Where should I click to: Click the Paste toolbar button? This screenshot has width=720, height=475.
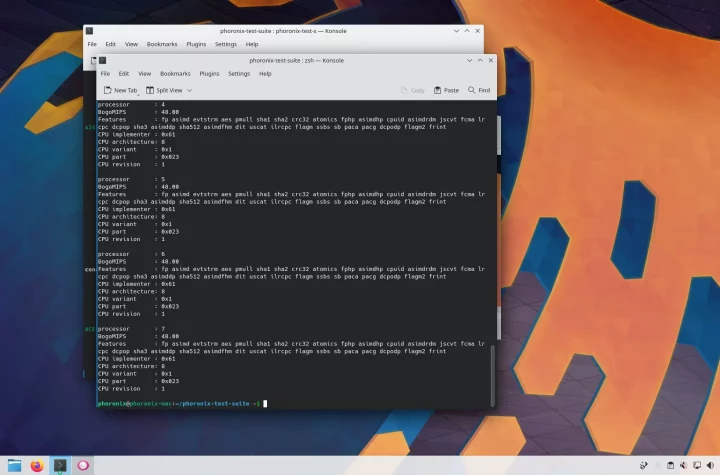pyautogui.click(x=446, y=90)
